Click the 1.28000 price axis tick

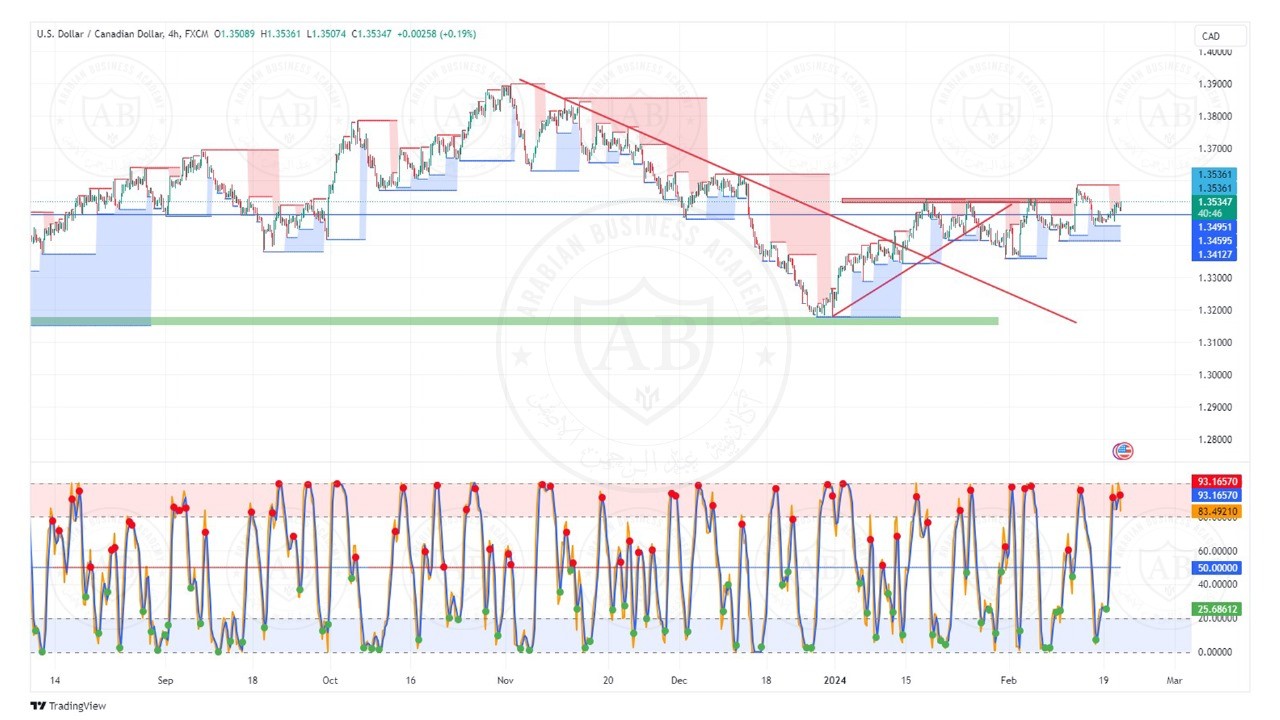1216,440
